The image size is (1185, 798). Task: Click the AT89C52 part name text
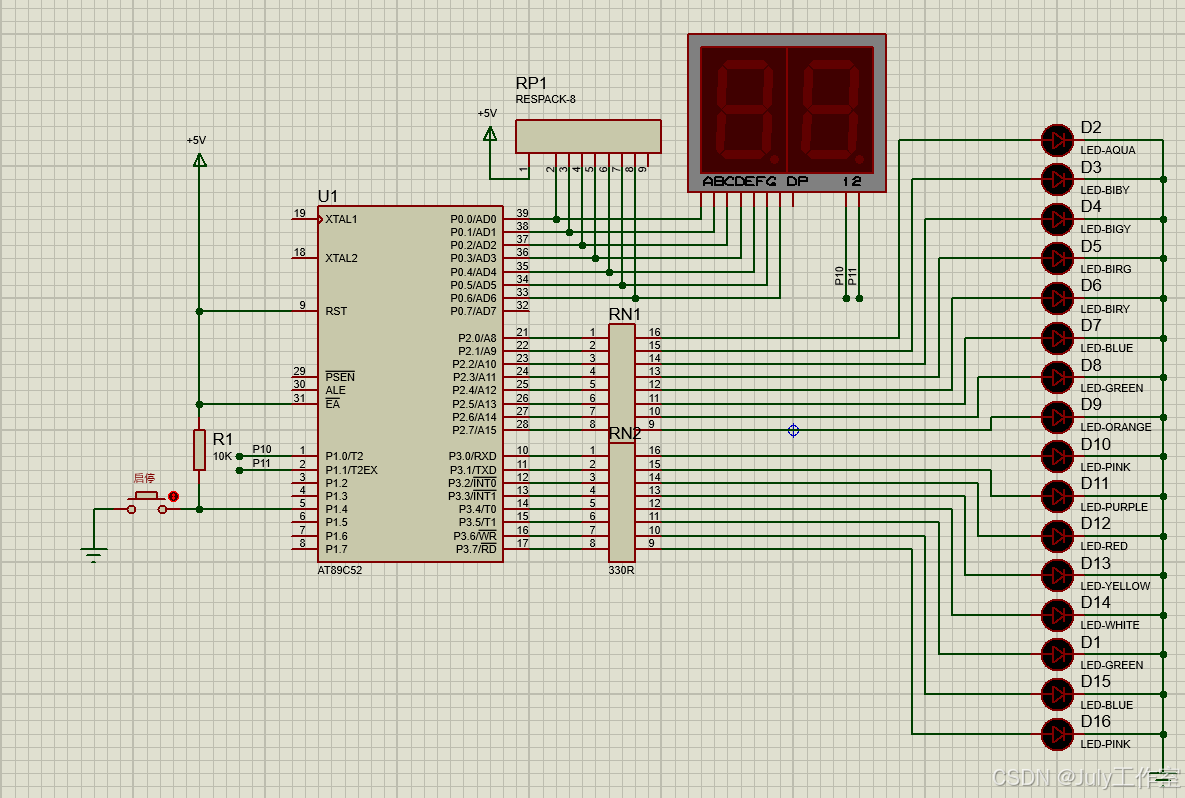tap(339, 570)
